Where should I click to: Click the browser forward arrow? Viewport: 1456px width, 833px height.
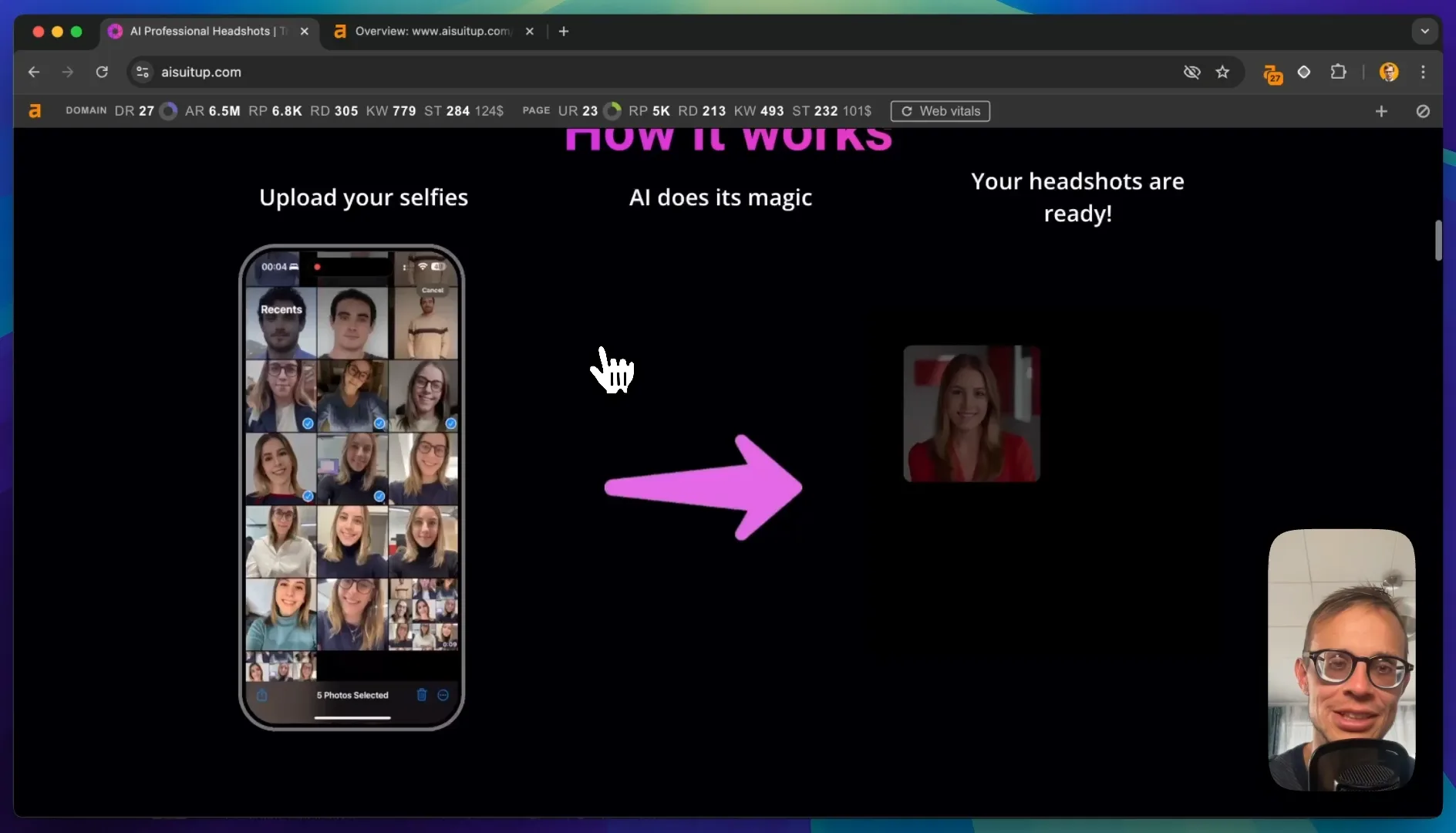pyautogui.click(x=68, y=72)
